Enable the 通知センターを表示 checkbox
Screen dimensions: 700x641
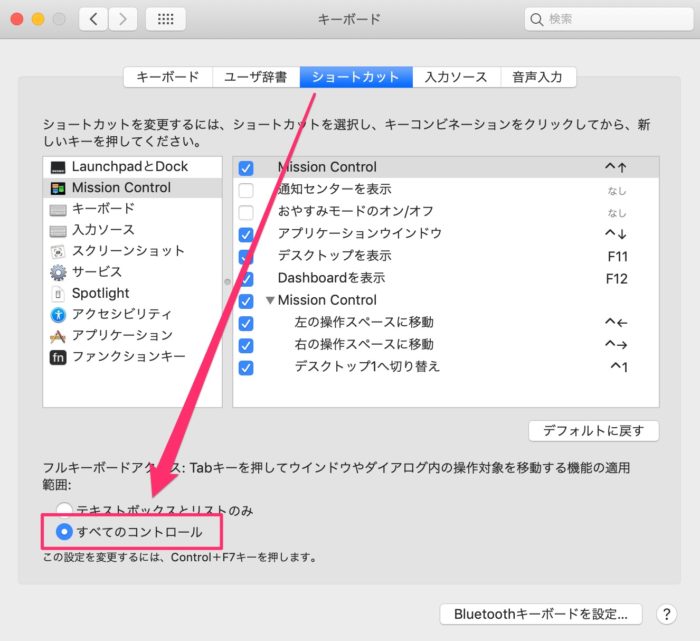pos(246,189)
